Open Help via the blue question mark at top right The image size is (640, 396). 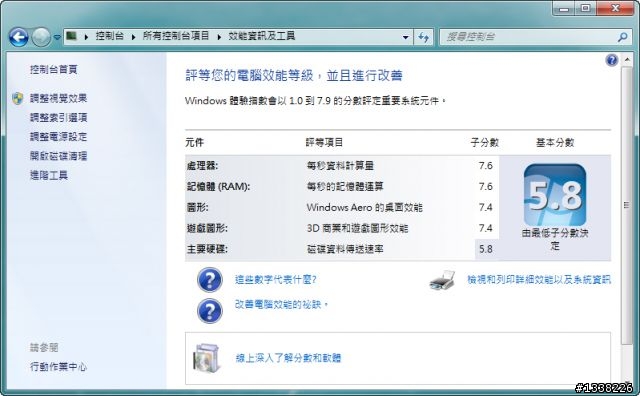pyautogui.click(x=611, y=60)
